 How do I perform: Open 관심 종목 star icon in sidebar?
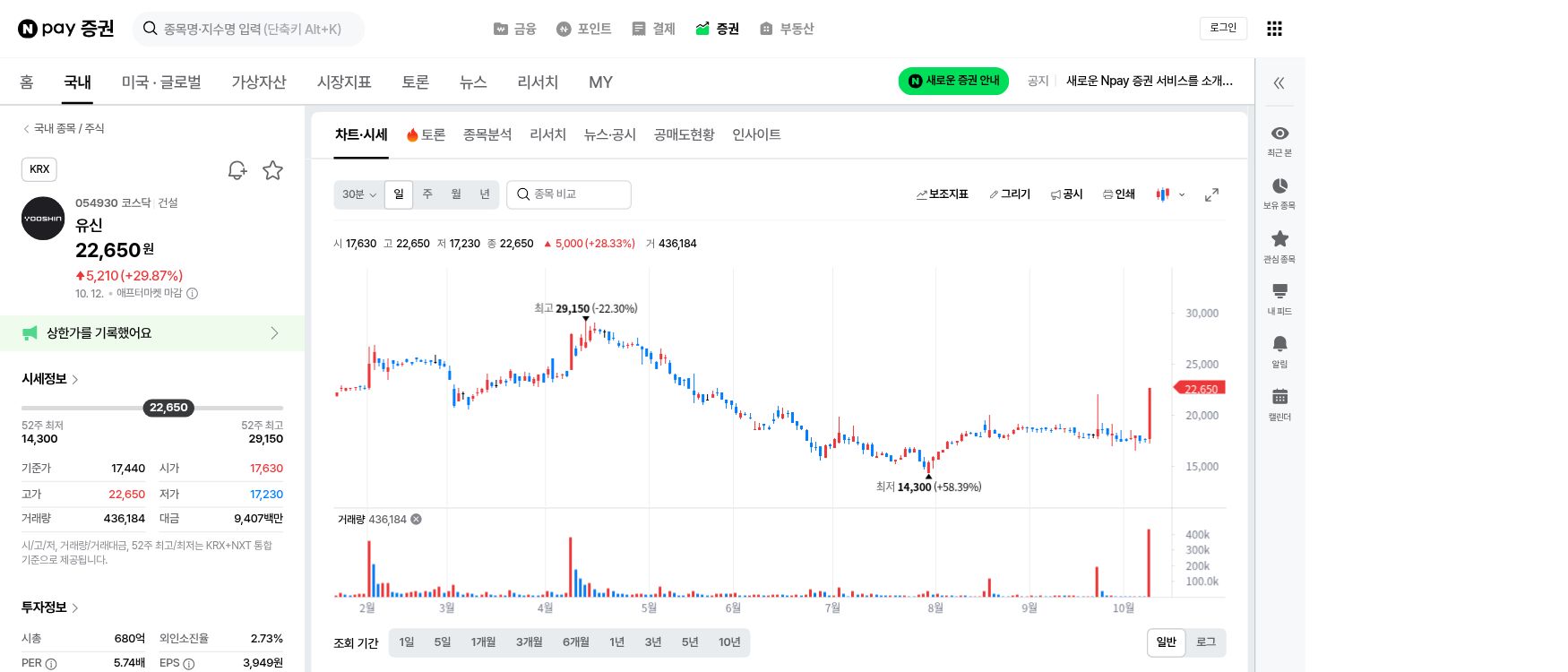(1279, 238)
